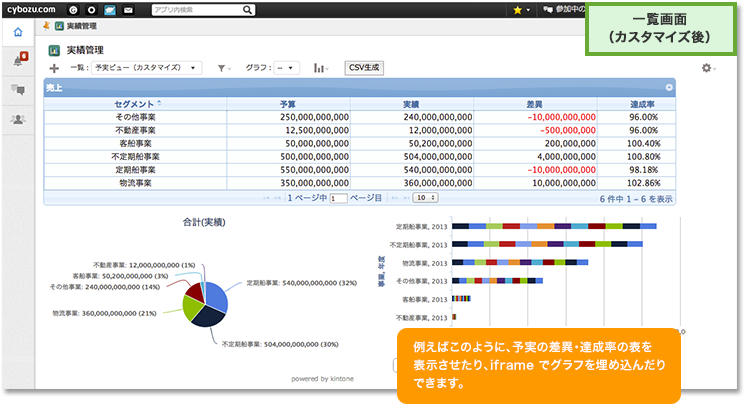Screen dimensions: 745x414
Task: Open notifications bell in sidebar
Action: coord(18,61)
